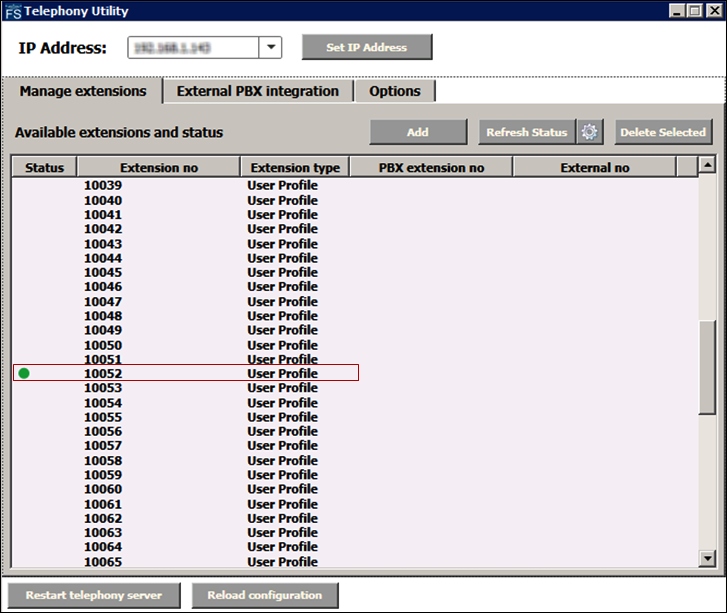The image size is (727, 613).
Task: Switch to External PBX integration tab
Action: tap(257, 91)
